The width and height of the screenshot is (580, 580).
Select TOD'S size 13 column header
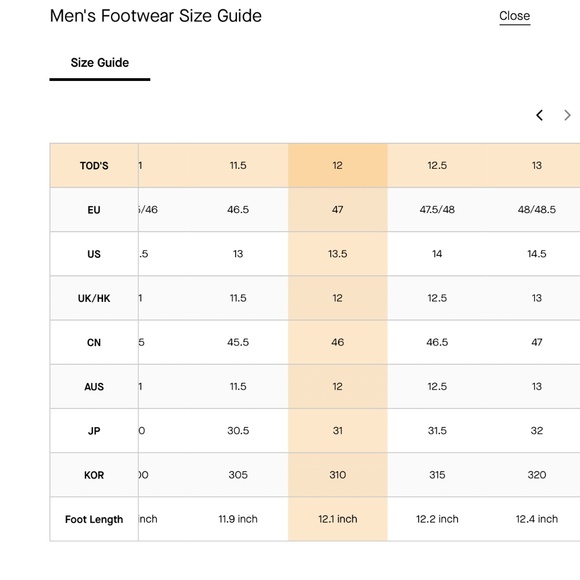[537, 165]
